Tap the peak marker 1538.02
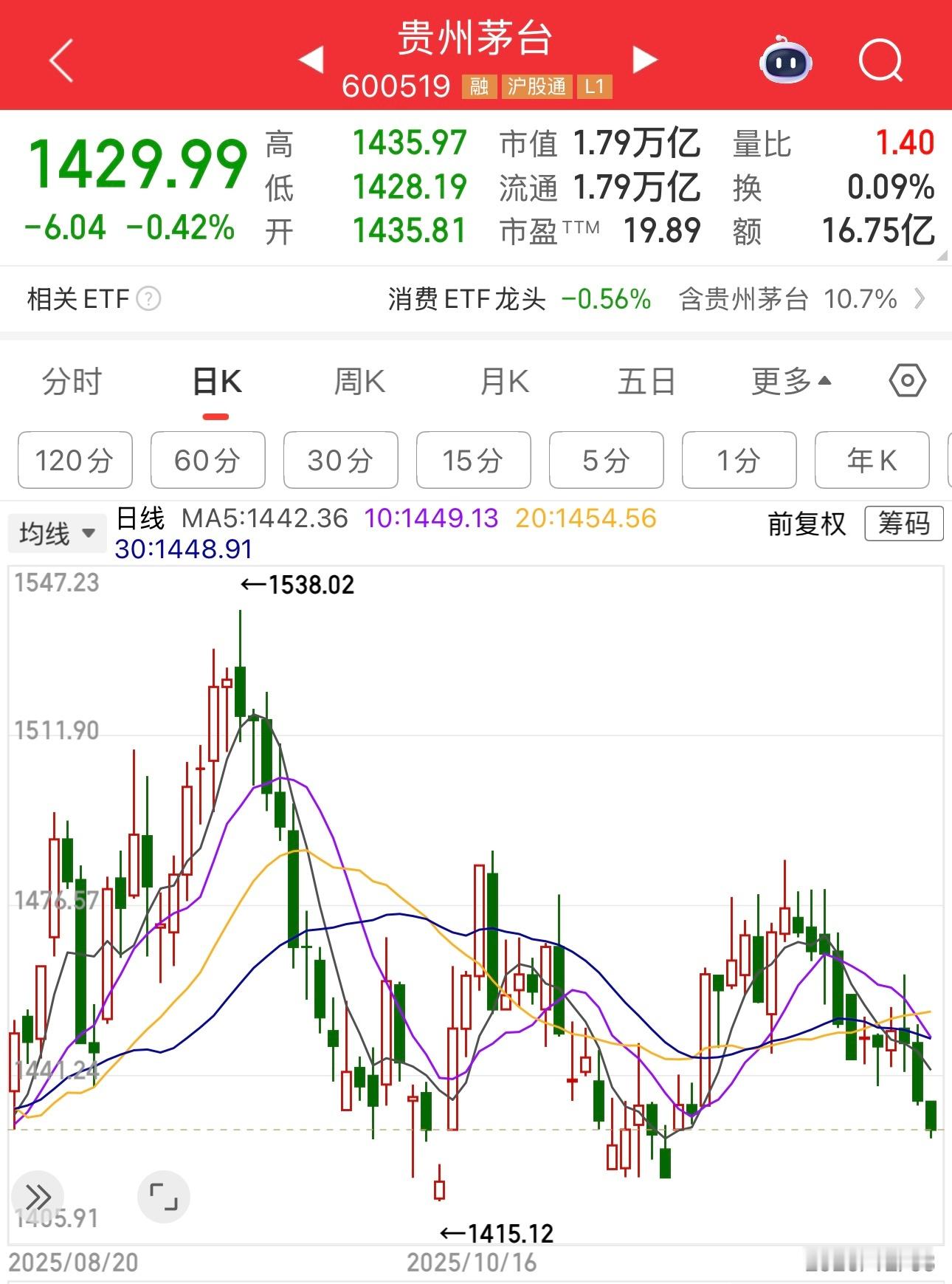 [297, 585]
